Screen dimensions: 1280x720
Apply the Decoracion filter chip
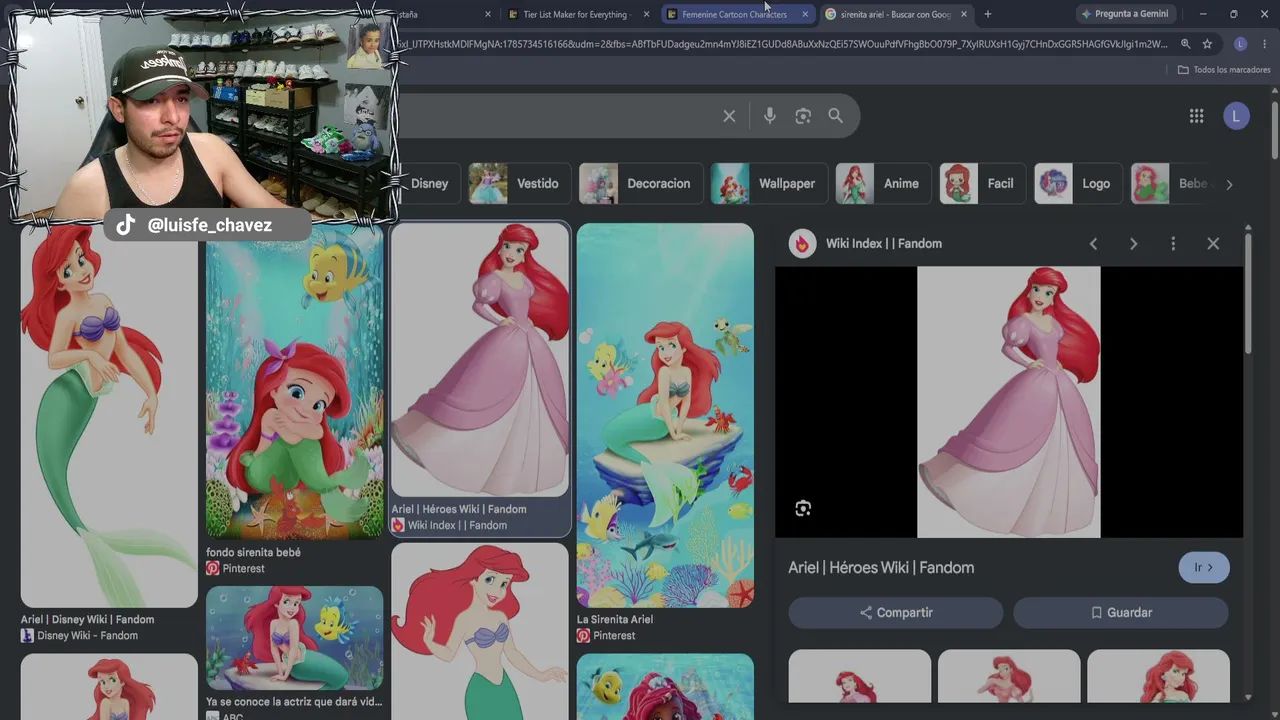pyautogui.click(x=640, y=184)
